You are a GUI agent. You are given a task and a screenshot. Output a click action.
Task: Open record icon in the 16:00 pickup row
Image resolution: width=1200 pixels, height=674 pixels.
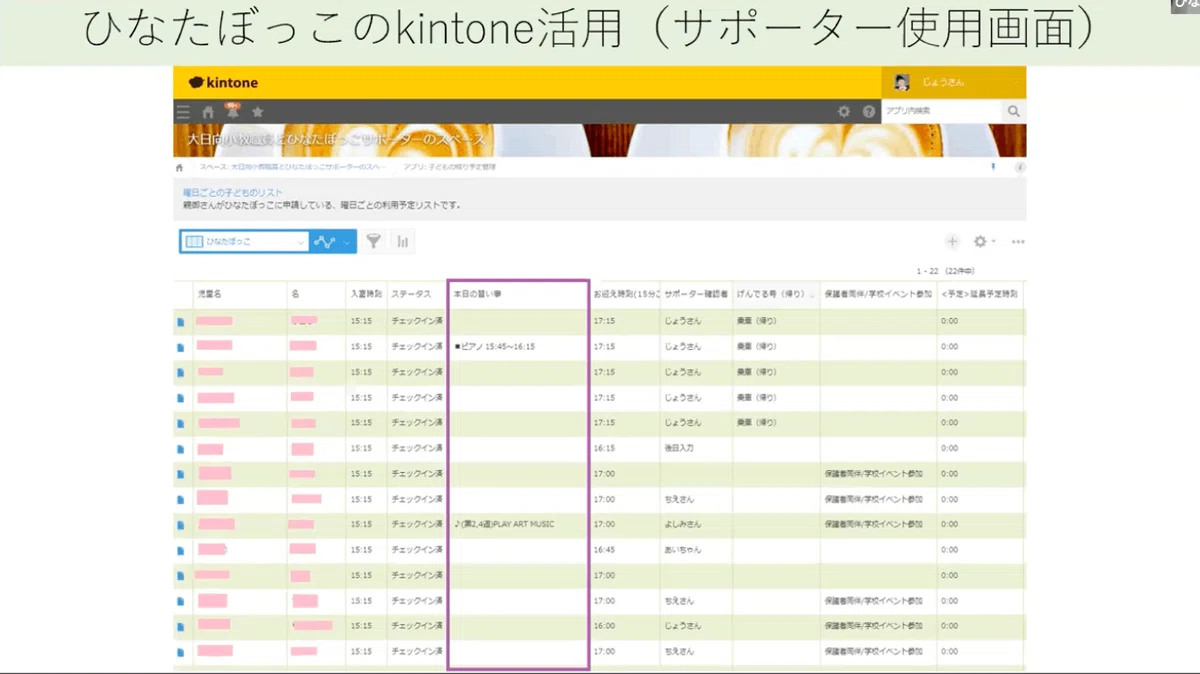tap(181, 626)
